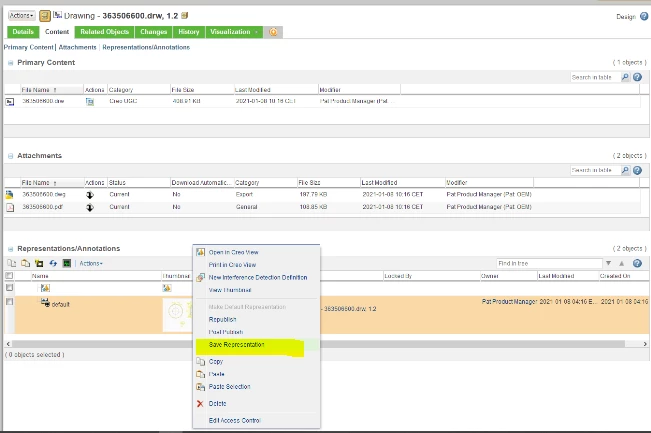This screenshot has height=433, width=651.
Task: Sort Attachments by Last Modified column
Action: [379, 183]
